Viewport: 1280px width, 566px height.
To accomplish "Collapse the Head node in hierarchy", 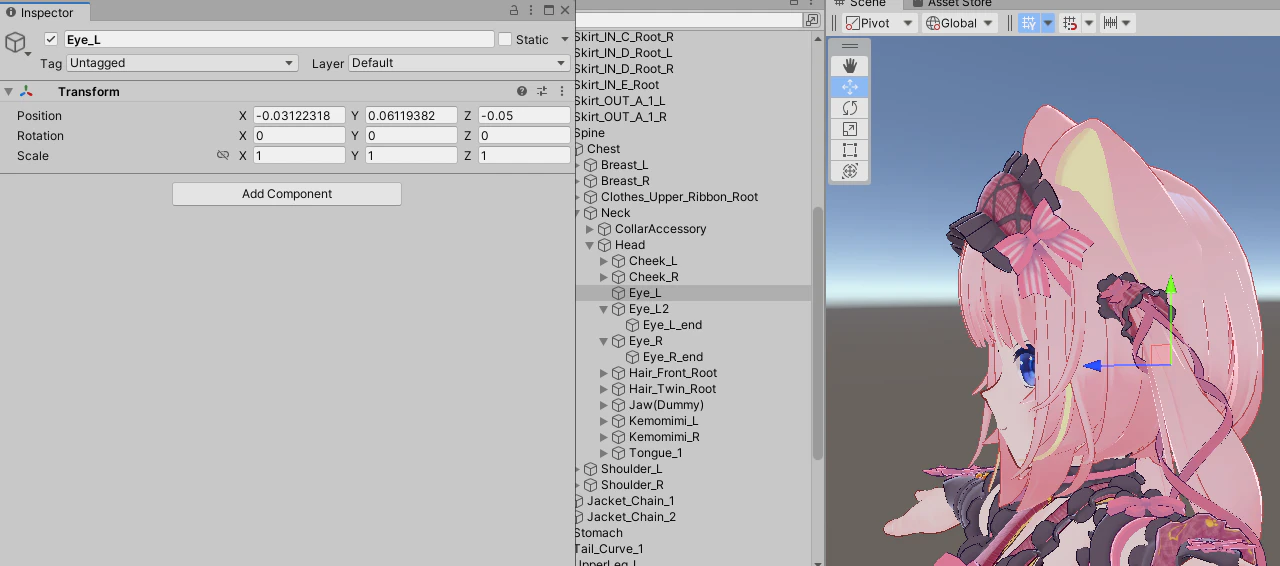I will click(590, 245).
